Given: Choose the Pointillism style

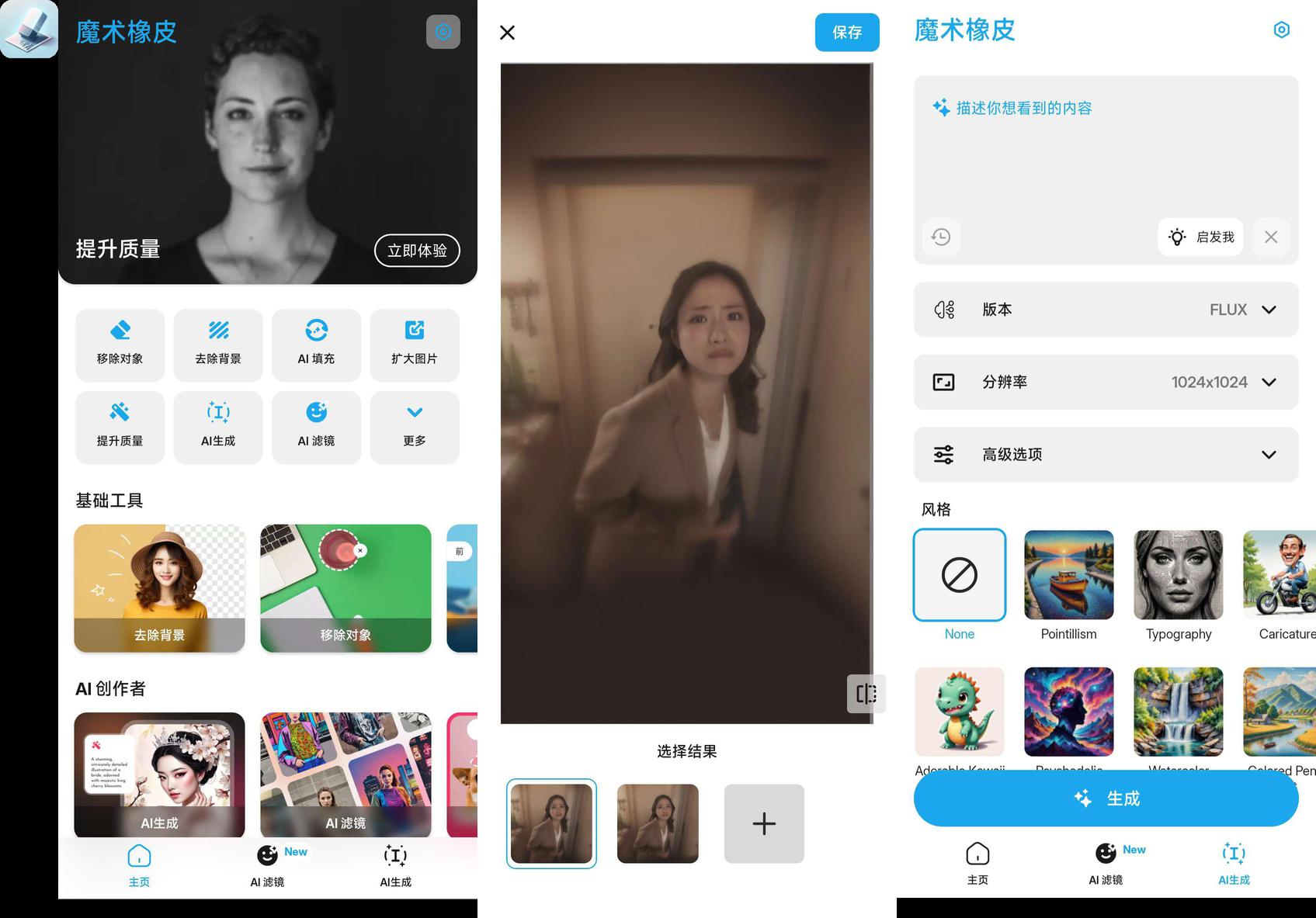Looking at the screenshot, I should tap(1068, 575).
